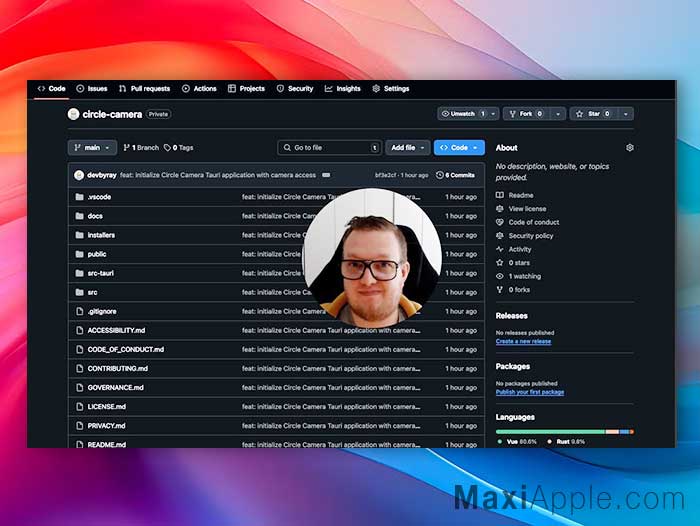Click the green Vue language bar segment
Image resolution: width=700 pixels, height=526 pixels.
coord(550,432)
